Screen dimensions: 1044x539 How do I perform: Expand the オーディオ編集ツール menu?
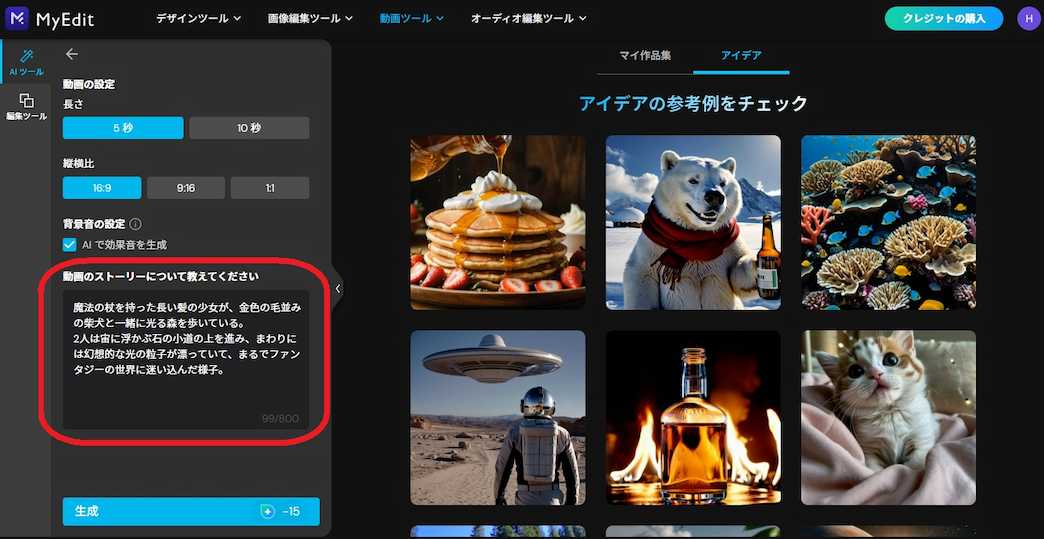(x=528, y=19)
